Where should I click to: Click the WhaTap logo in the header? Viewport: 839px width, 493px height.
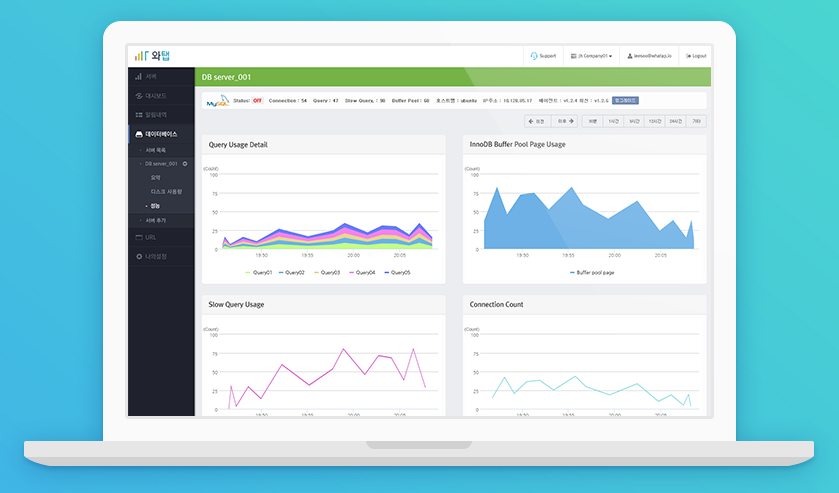tap(152, 56)
